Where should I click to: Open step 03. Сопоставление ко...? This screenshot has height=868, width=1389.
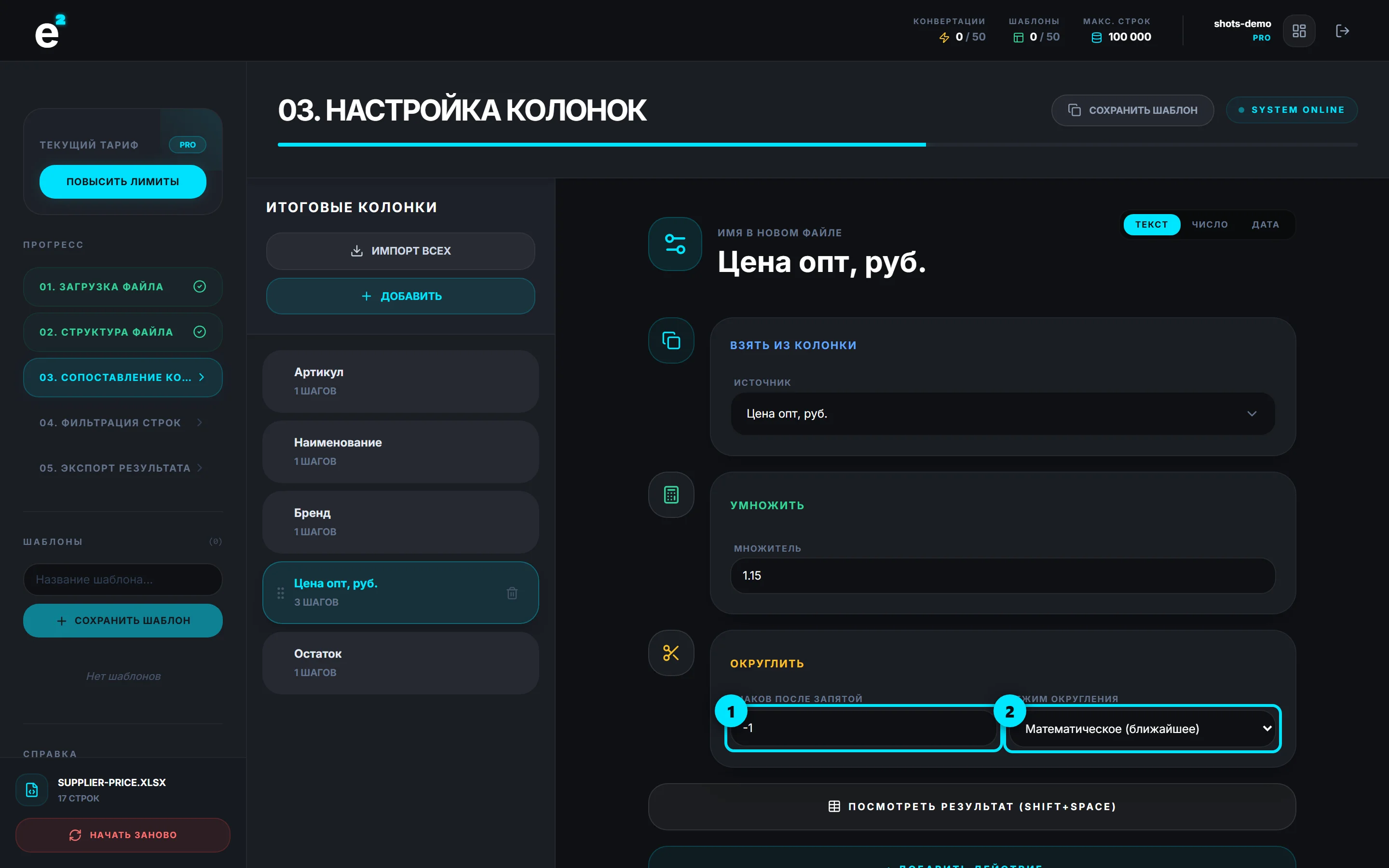coord(123,377)
